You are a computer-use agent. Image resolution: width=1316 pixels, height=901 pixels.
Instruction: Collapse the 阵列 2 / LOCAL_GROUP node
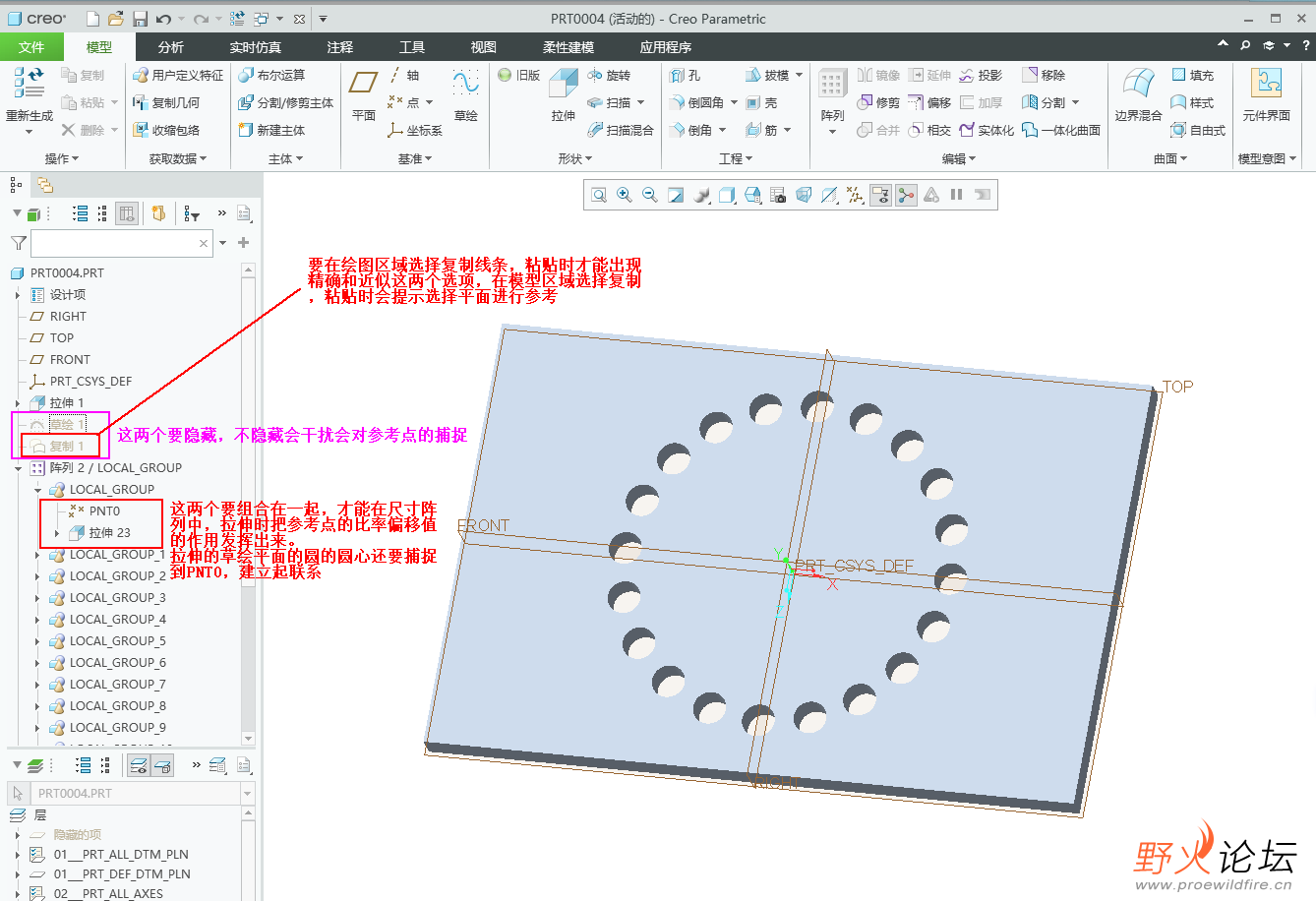coord(18,468)
